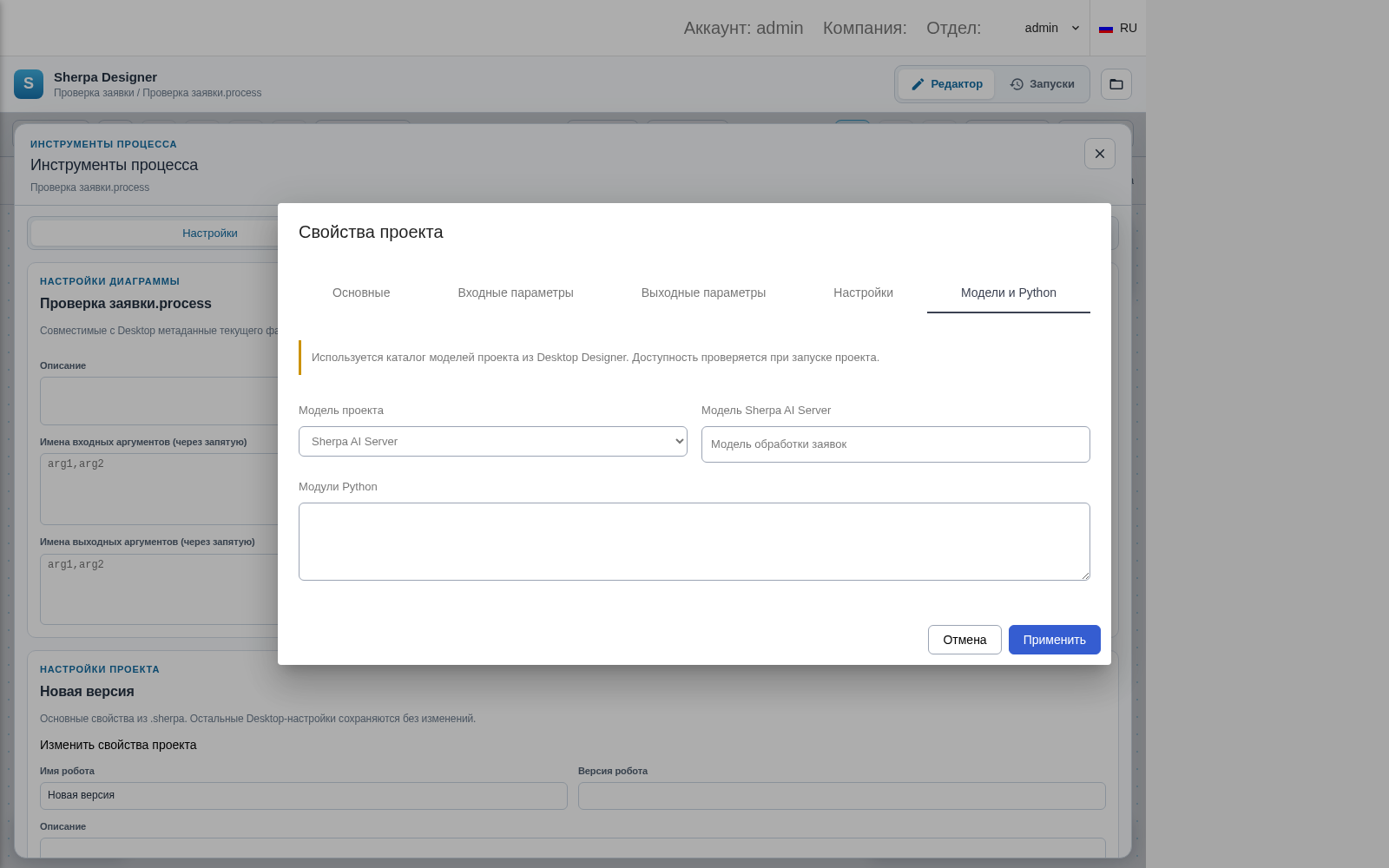The width and height of the screenshot is (1389, 868).
Task: Click the clock icon in Запуски
Action: pyautogui.click(x=1017, y=84)
